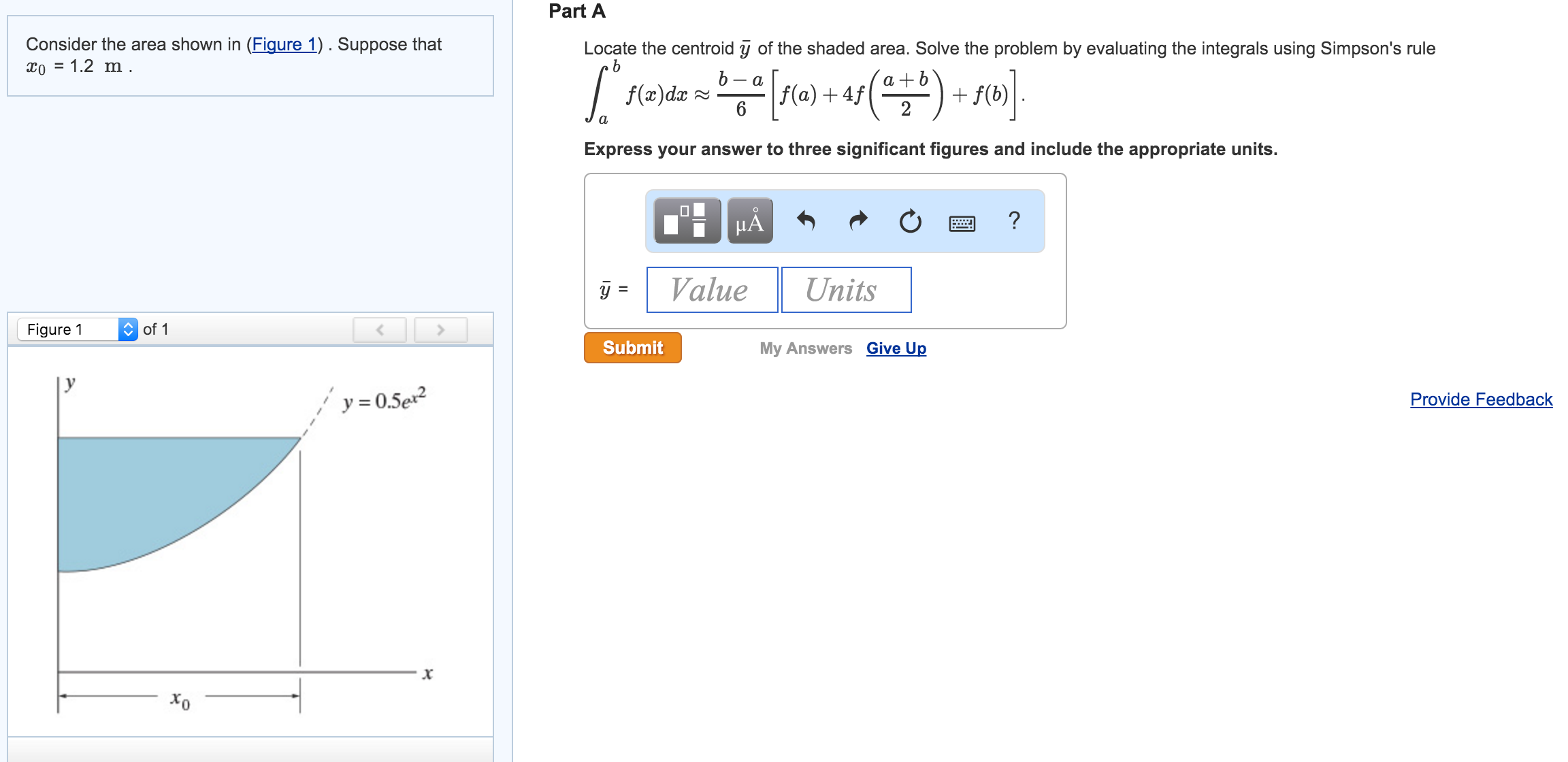Follow the Figure 1 hyperlink
The height and width of the screenshot is (762, 1568).
(x=284, y=44)
